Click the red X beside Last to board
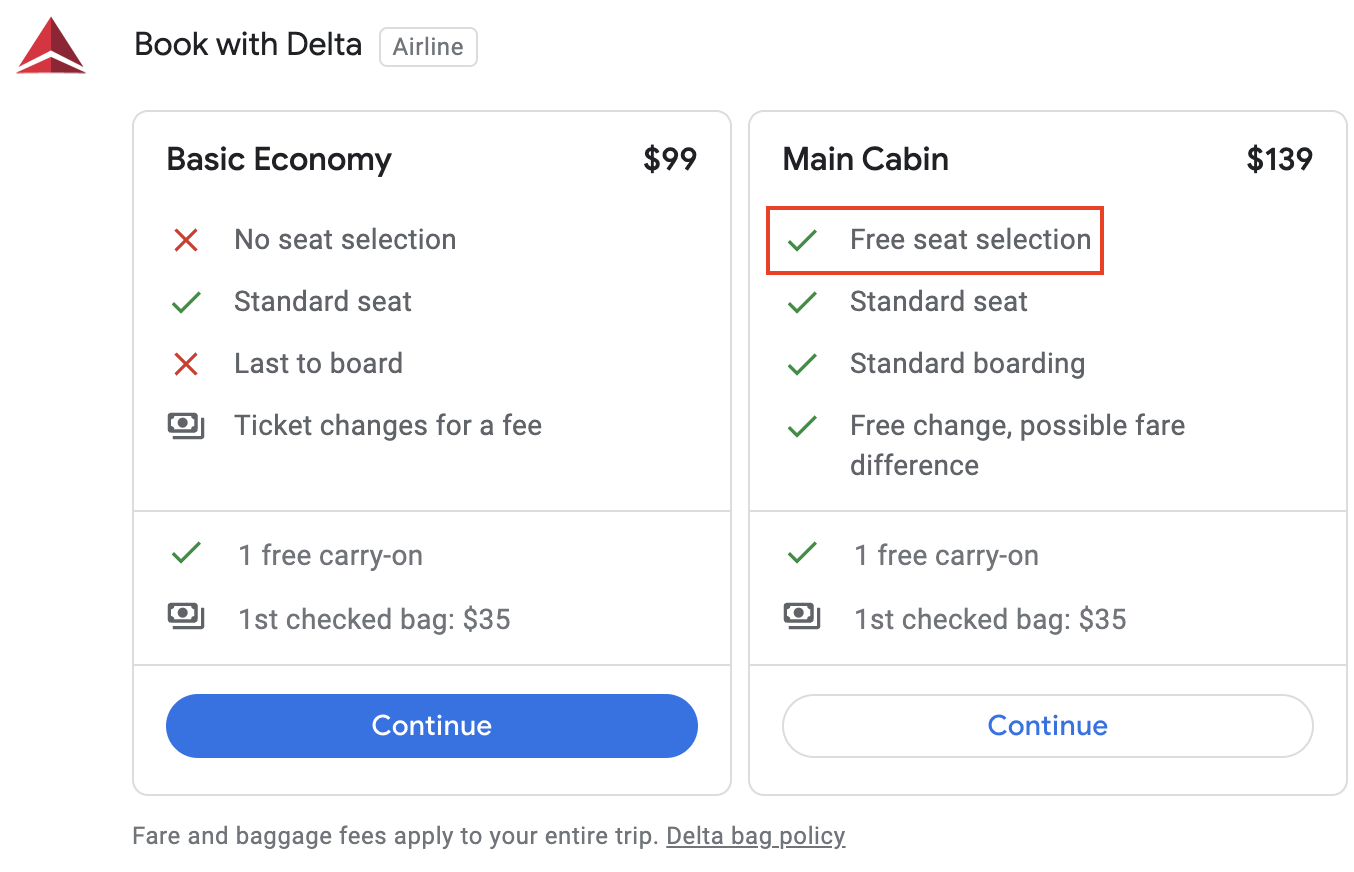1354x872 pixels. pyautogui.click(x=186, y=363)
